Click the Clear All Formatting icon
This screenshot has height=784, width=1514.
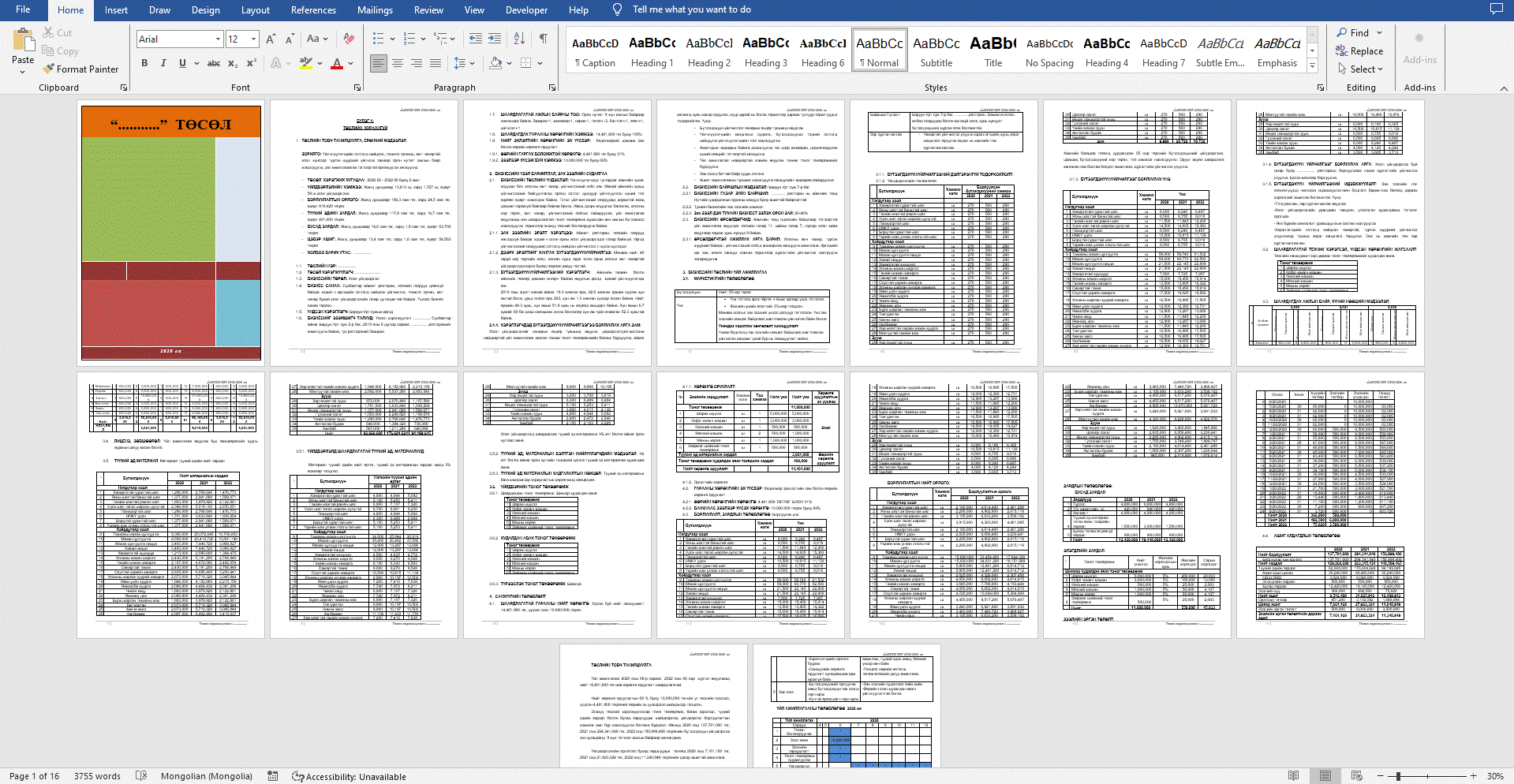pyautogui.click(x=349, y=39)
